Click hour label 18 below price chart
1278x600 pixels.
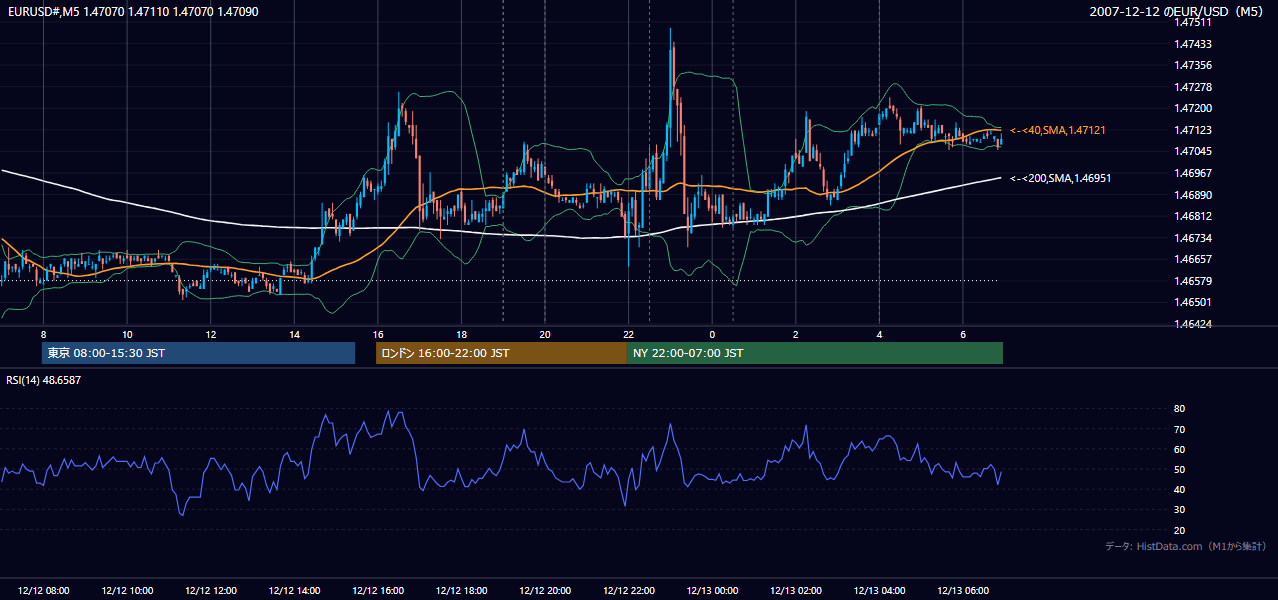(461, 334)
